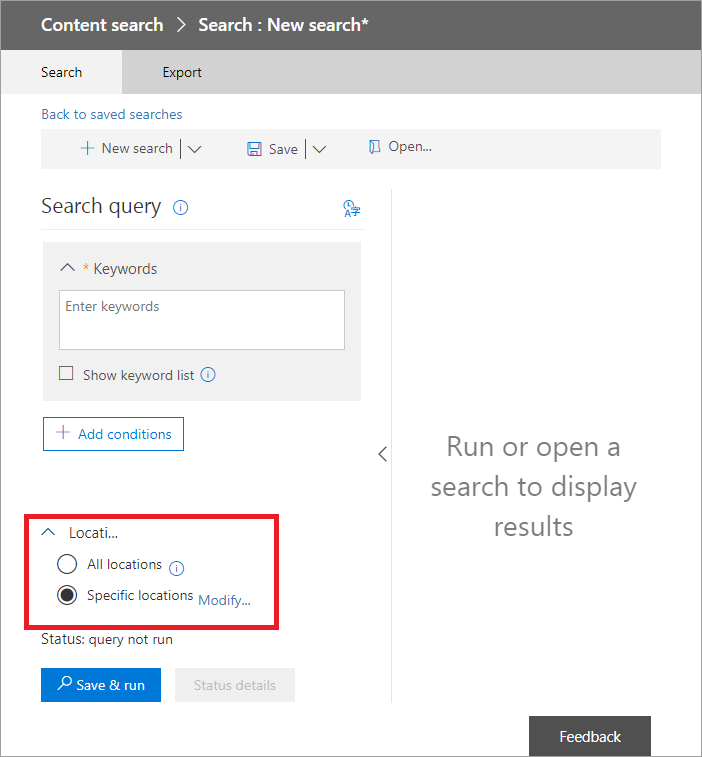Click the Status: query not run text
The width and height of the screenshot is (702, 757).
(107, 640)
